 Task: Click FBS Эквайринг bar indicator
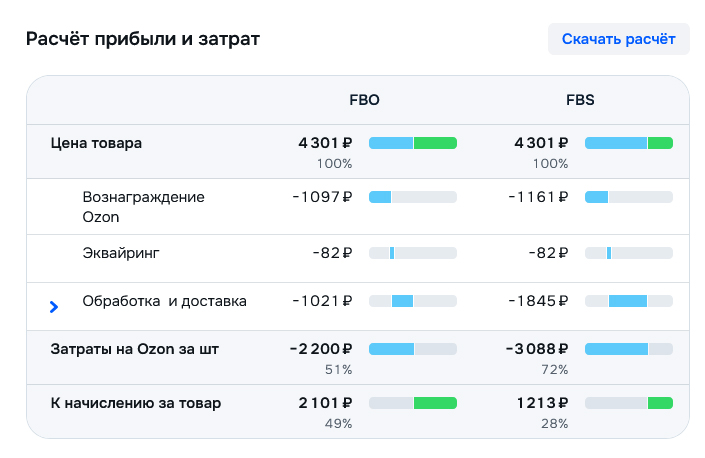point(608,253)
